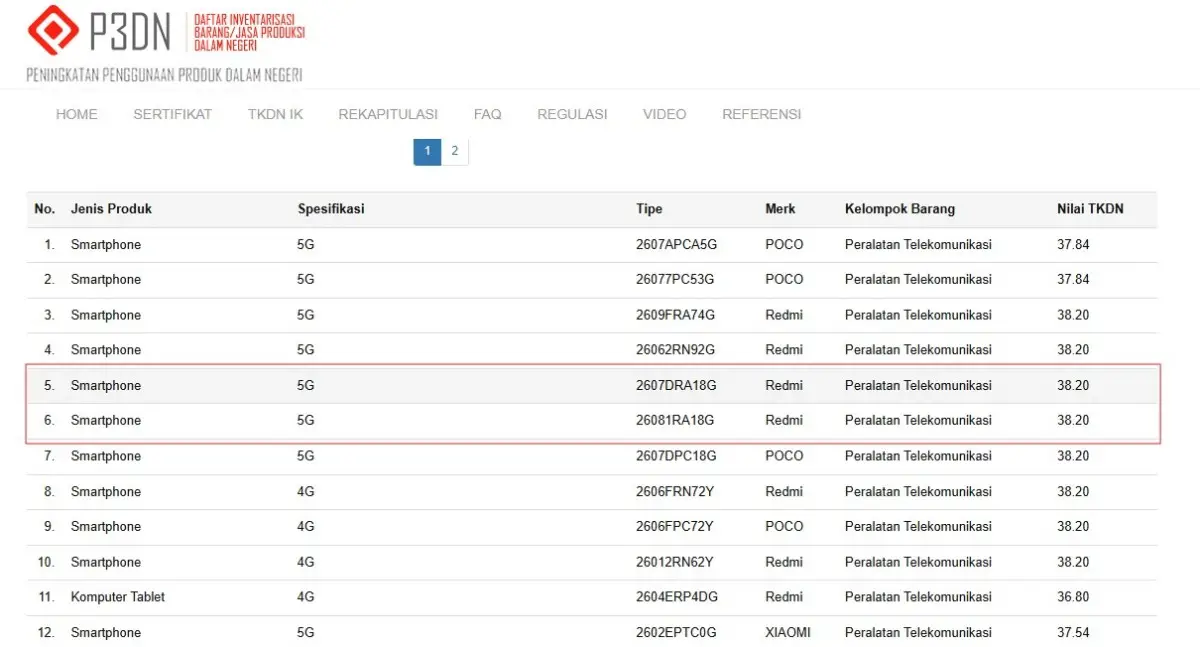Click Peralatan Telekomunikasi in row 6
This screenshot has width=1200, height=647.
click(x=918, y=421)
